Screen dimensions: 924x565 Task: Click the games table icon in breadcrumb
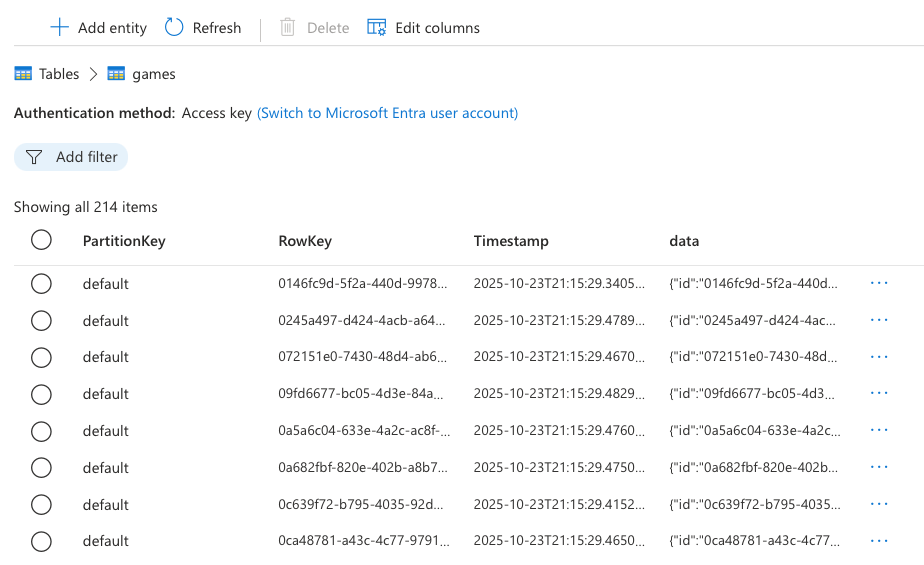(116, 74)
